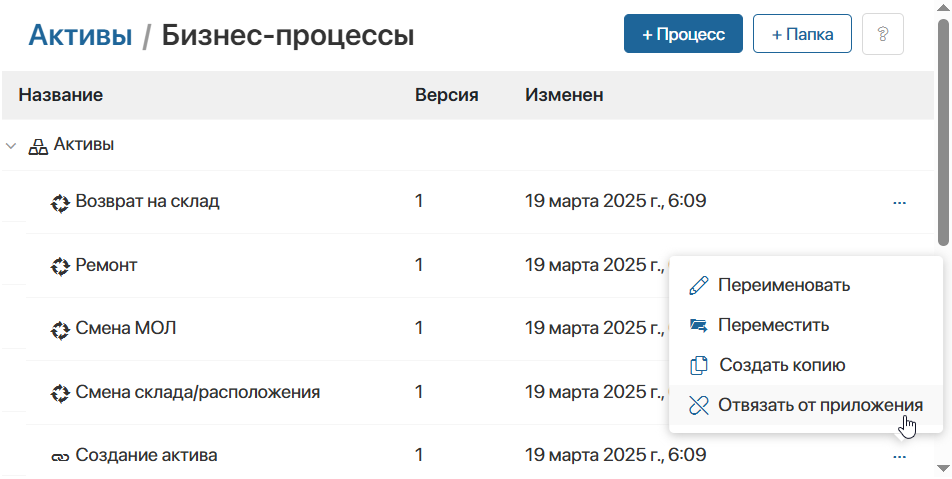Screen dimensions: 952x479
Task: Click the Версия column header
Action: point(447,95)
